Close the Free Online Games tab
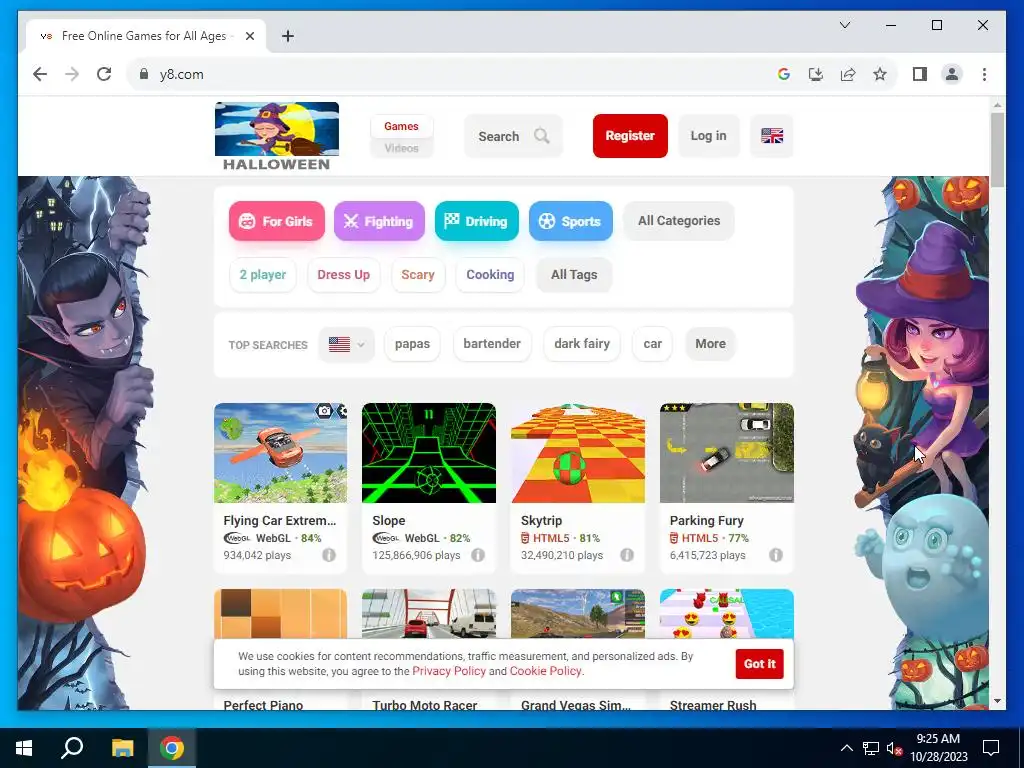Screen dimensions: 1024x768 coord(249,36)
